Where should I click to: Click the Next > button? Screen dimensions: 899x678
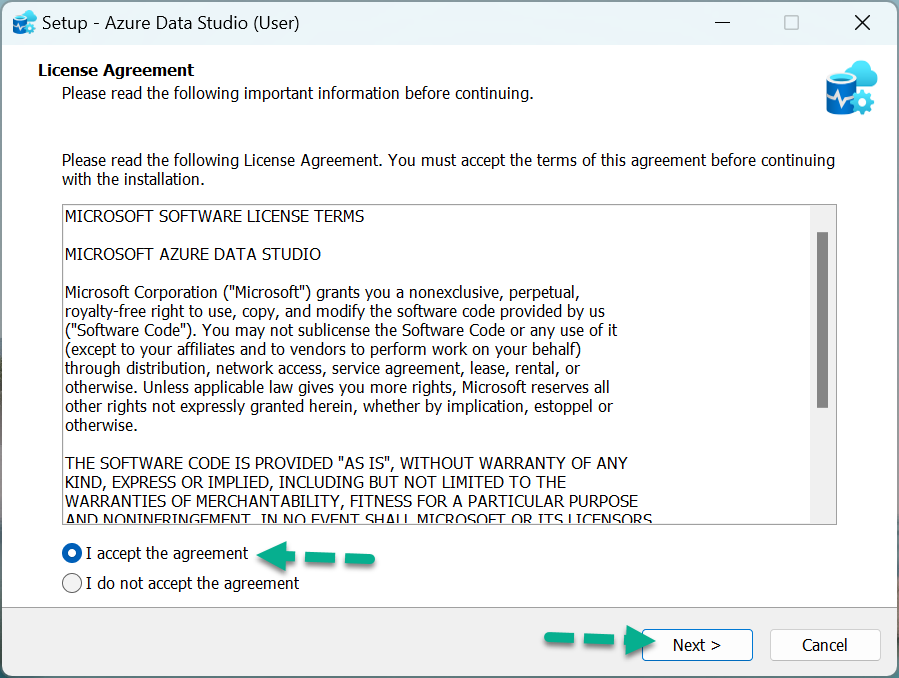click(697, 645)
